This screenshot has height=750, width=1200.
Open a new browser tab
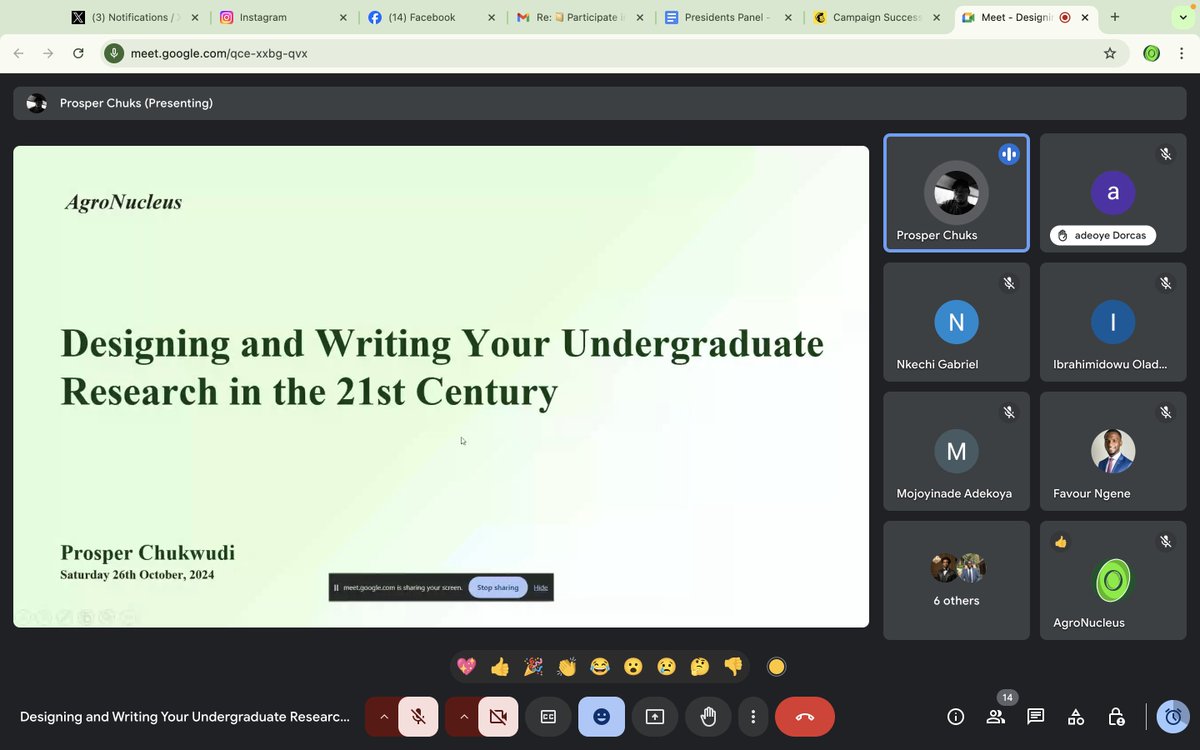[1115, 17]
